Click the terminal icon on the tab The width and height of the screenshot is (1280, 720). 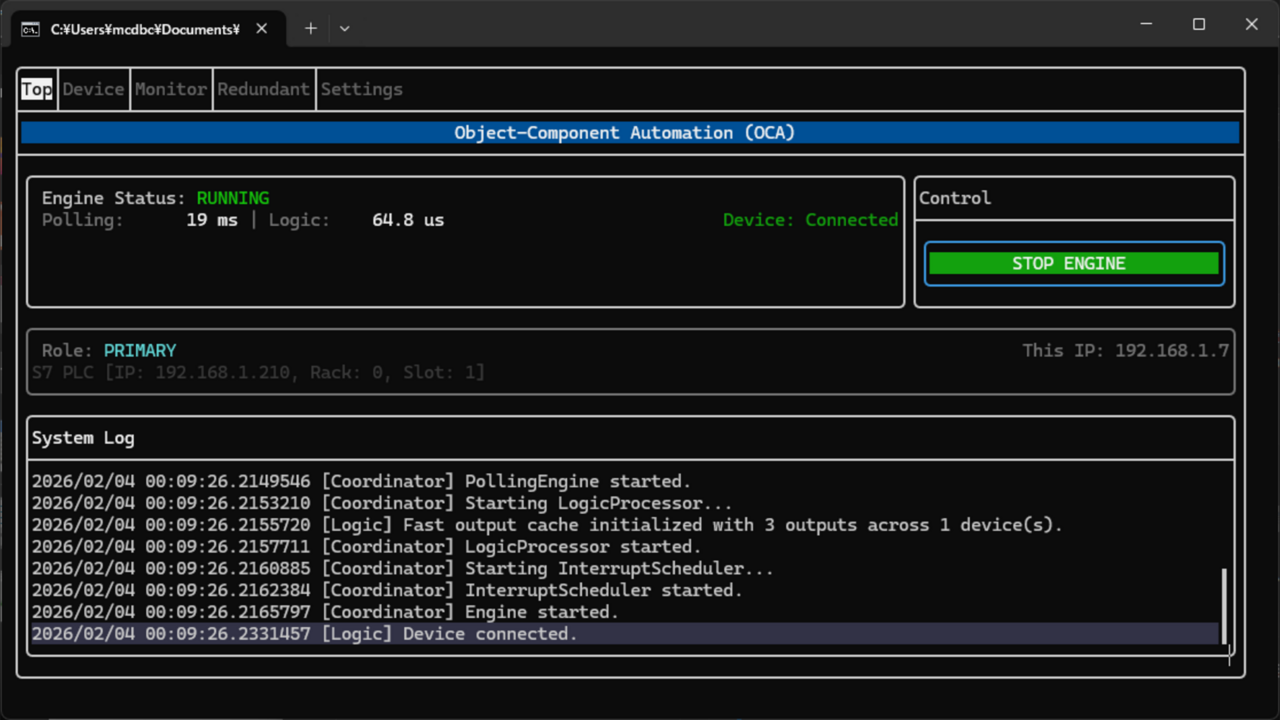[31, 29]
